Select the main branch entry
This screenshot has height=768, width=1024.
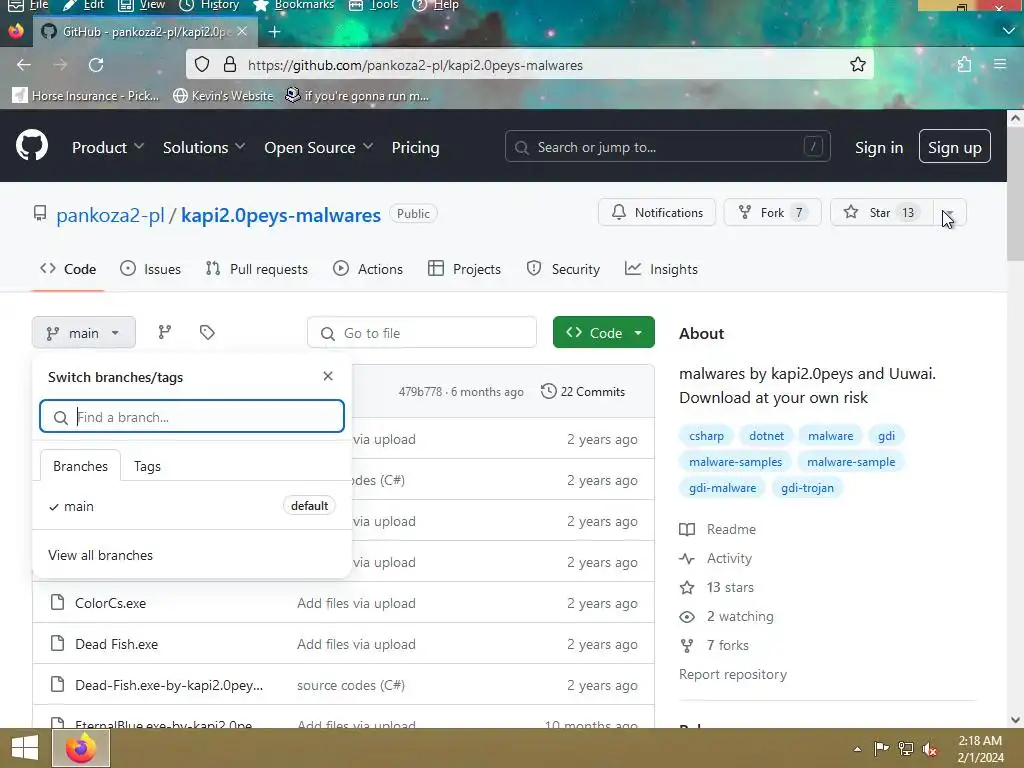point(191,506)
